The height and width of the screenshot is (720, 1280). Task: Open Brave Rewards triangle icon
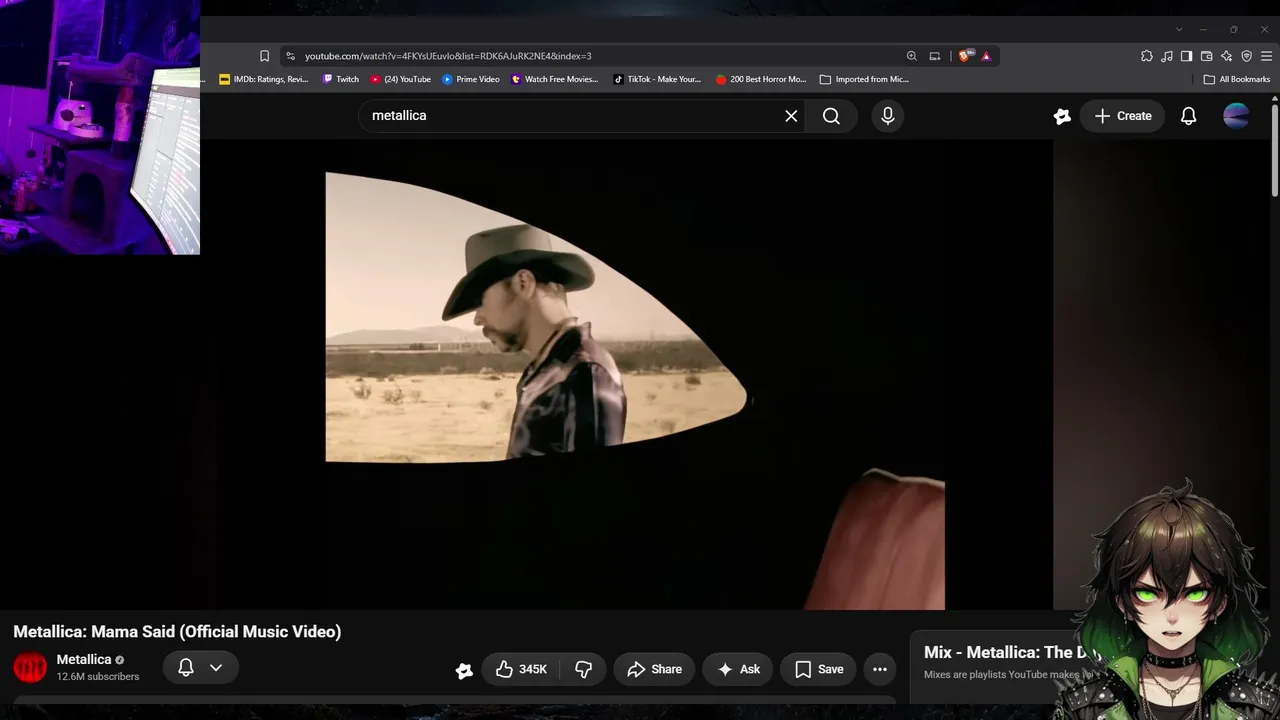coord(986,56)
